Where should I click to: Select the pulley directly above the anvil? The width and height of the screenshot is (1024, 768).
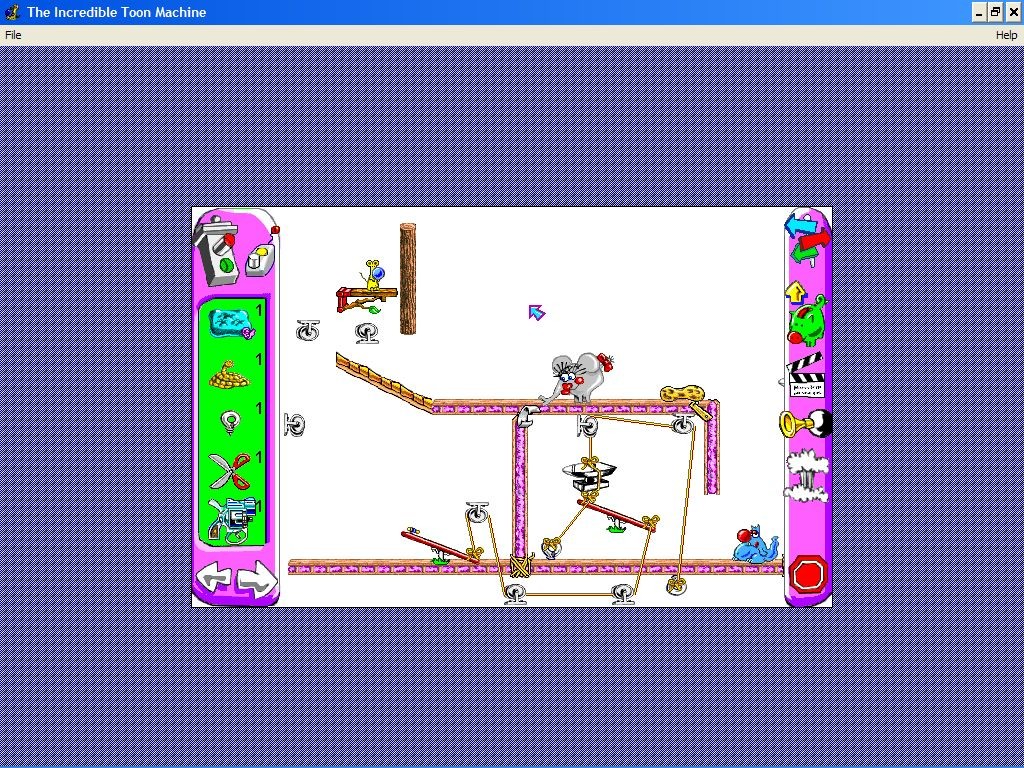(x=587, y=426)
